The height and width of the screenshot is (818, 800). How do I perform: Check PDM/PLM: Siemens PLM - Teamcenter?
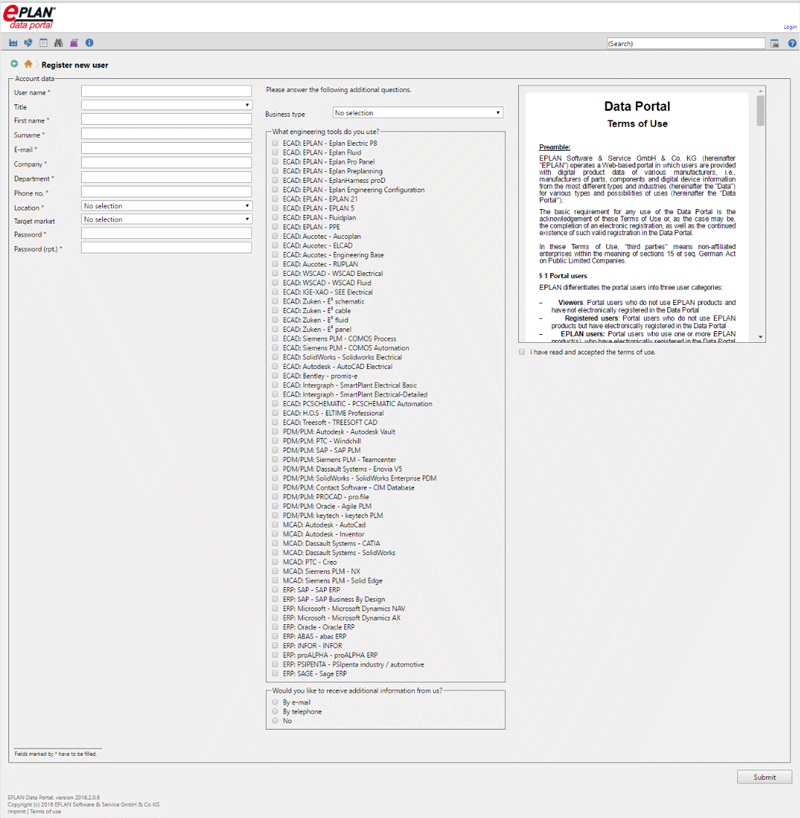pos(275,460)
